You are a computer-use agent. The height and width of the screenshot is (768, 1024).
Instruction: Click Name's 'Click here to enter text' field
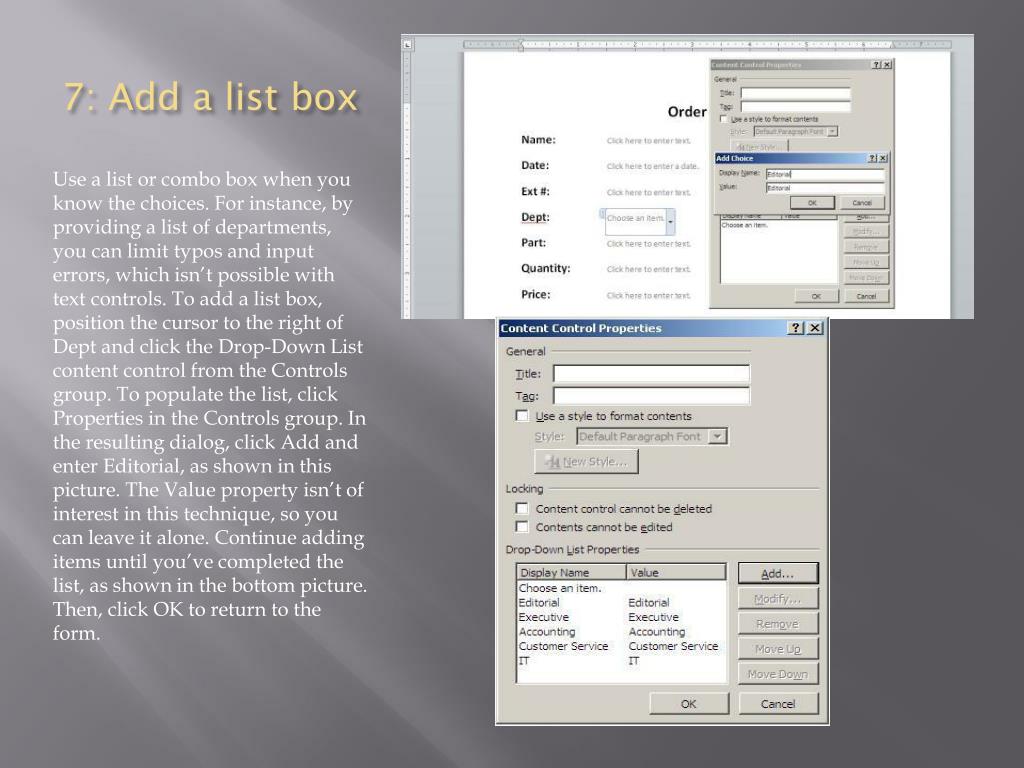(648, 140)
